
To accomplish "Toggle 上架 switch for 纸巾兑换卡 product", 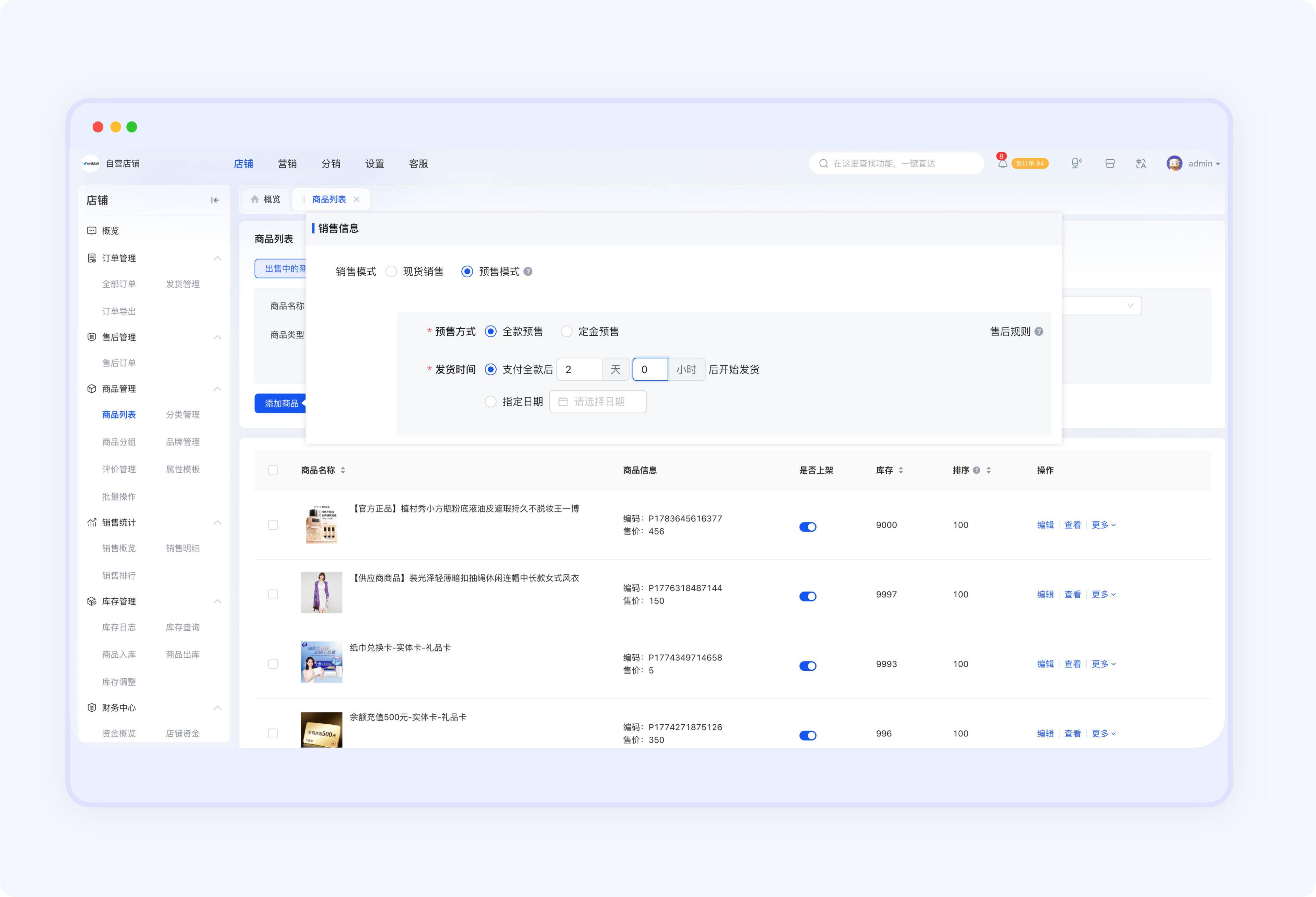I will [x=808, y=666].
